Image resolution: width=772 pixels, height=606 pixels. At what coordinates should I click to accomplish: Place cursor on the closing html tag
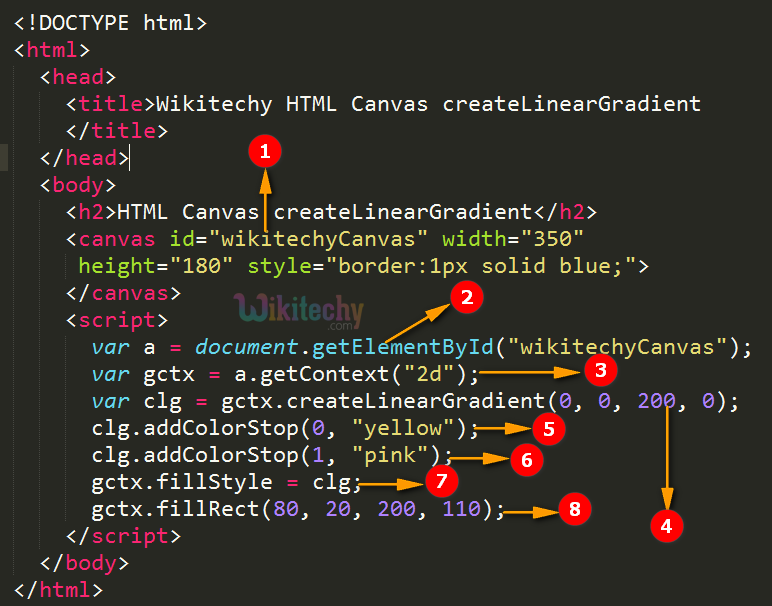click(x=58, y=590)
